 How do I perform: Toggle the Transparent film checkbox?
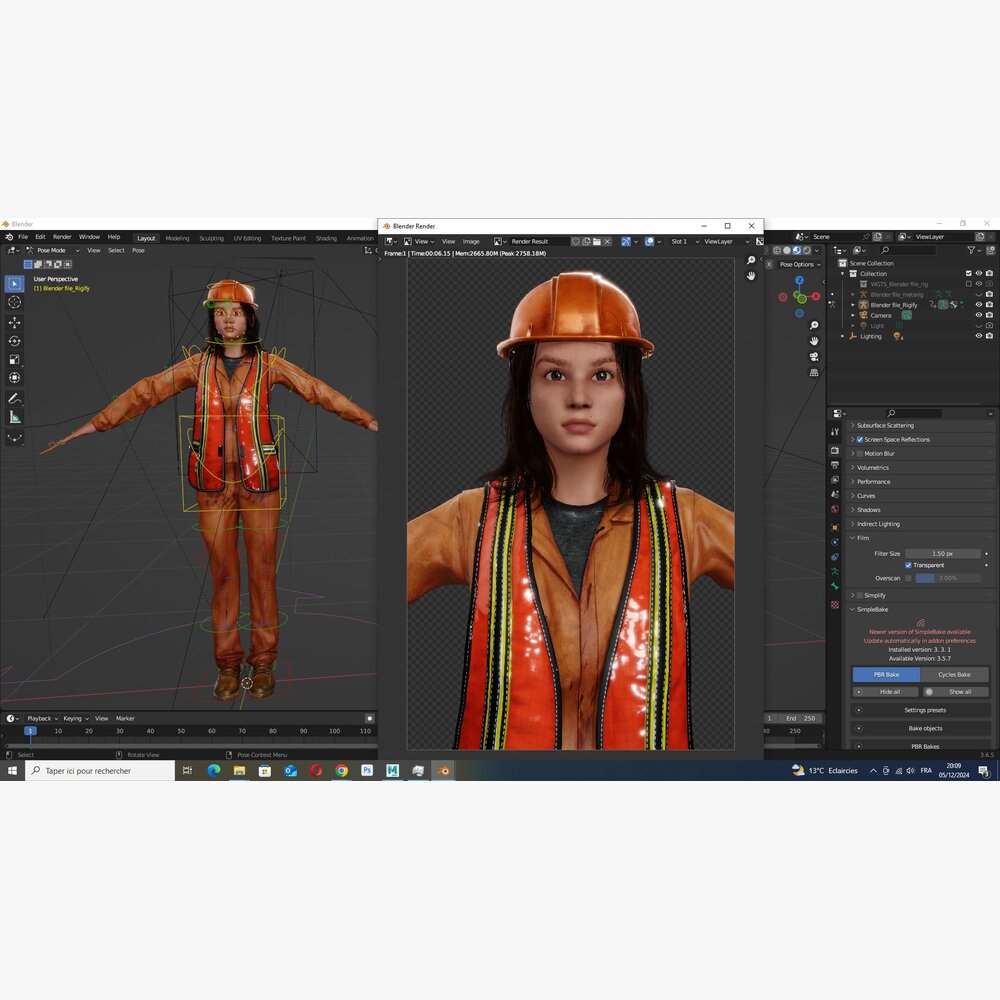908,565
